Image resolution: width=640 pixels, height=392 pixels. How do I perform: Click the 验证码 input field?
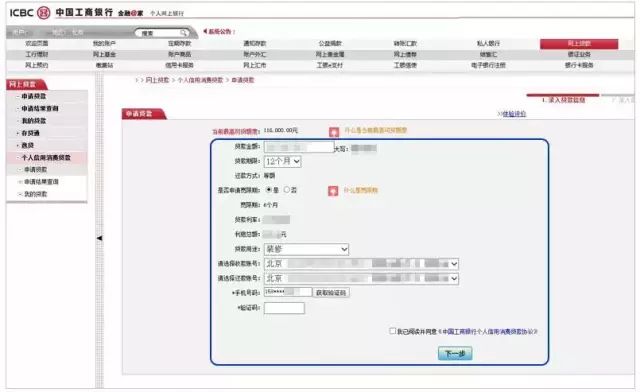click(x=284, y=308)
